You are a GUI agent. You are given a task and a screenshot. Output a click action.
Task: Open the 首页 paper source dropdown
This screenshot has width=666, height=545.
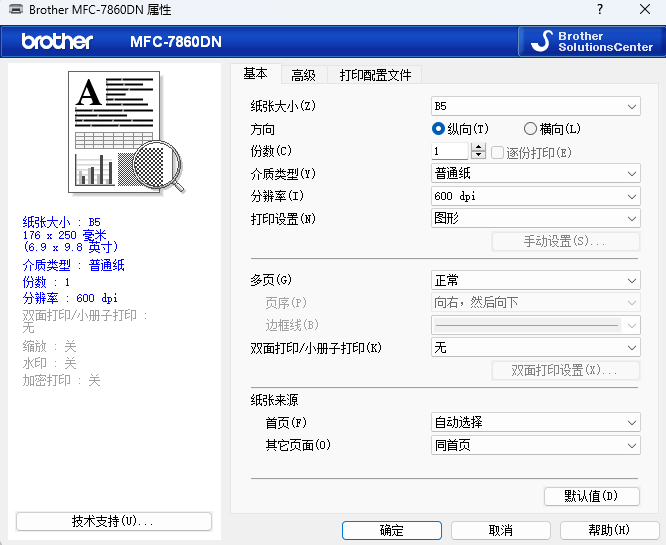pyautogui.click(x=535, y=423)
